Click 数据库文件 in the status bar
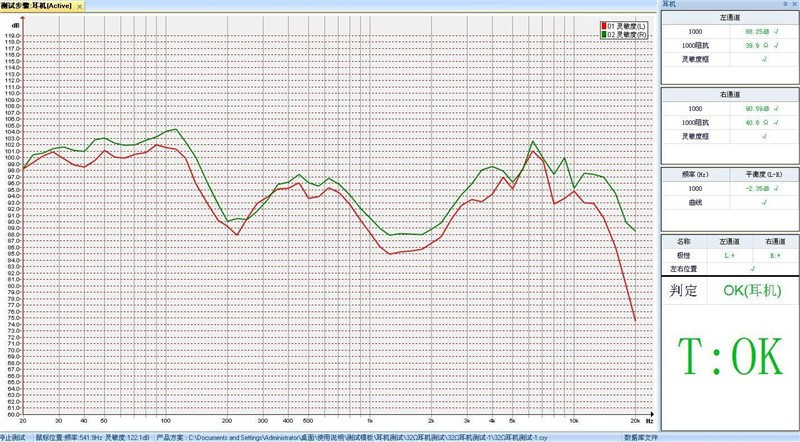800x442 pixels. 642,437
